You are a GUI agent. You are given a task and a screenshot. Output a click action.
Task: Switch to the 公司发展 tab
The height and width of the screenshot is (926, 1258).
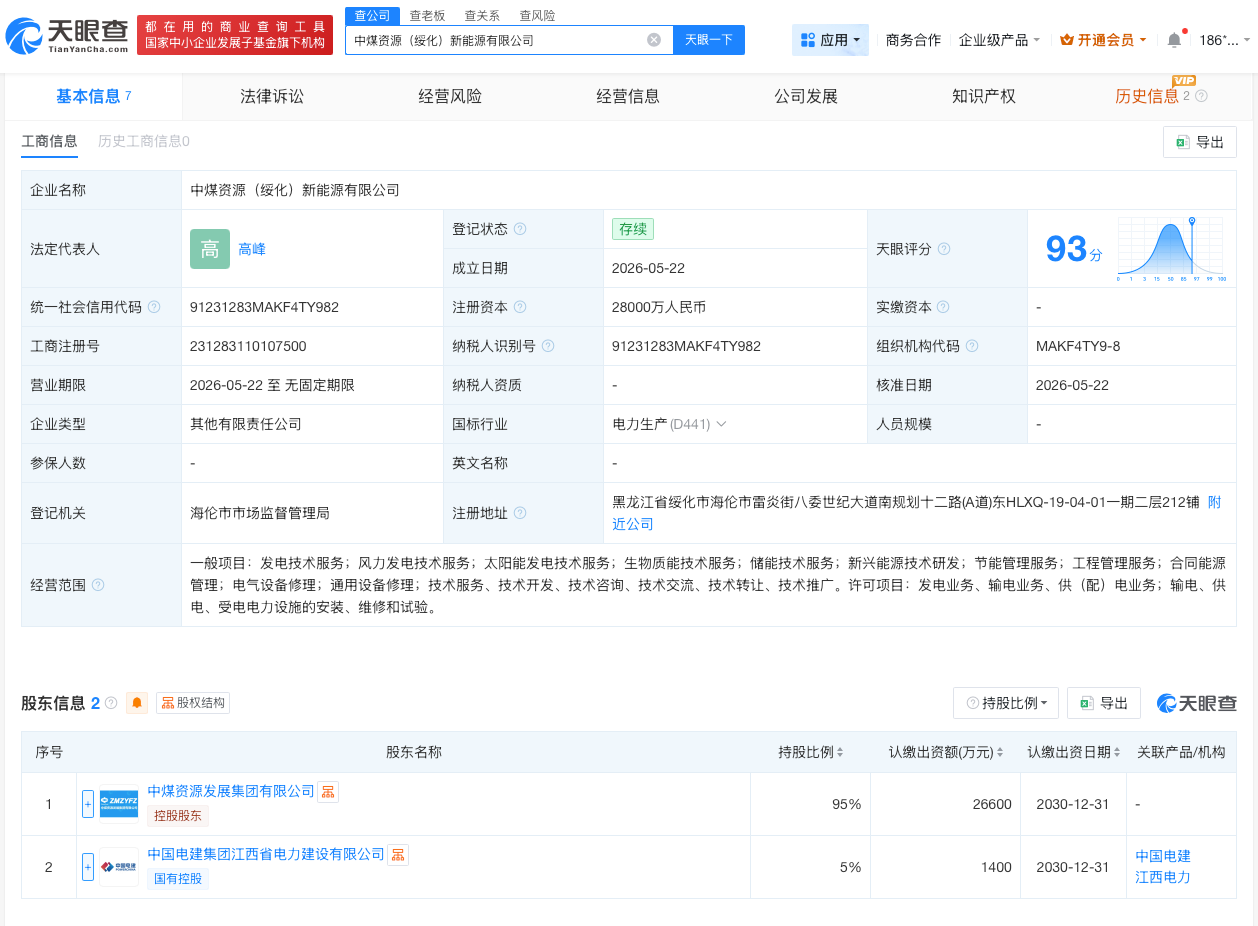click(806, 96)
